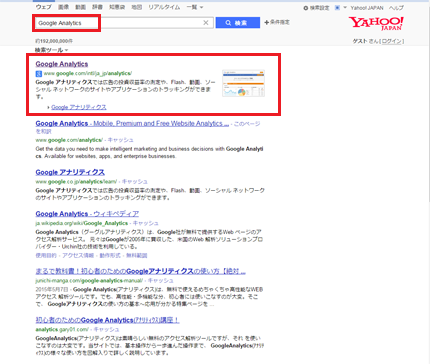This screenshot has width=430, height=364.
Task: Open Google Analytics - ウィキペディア result
Action: [x=87, y=214]
